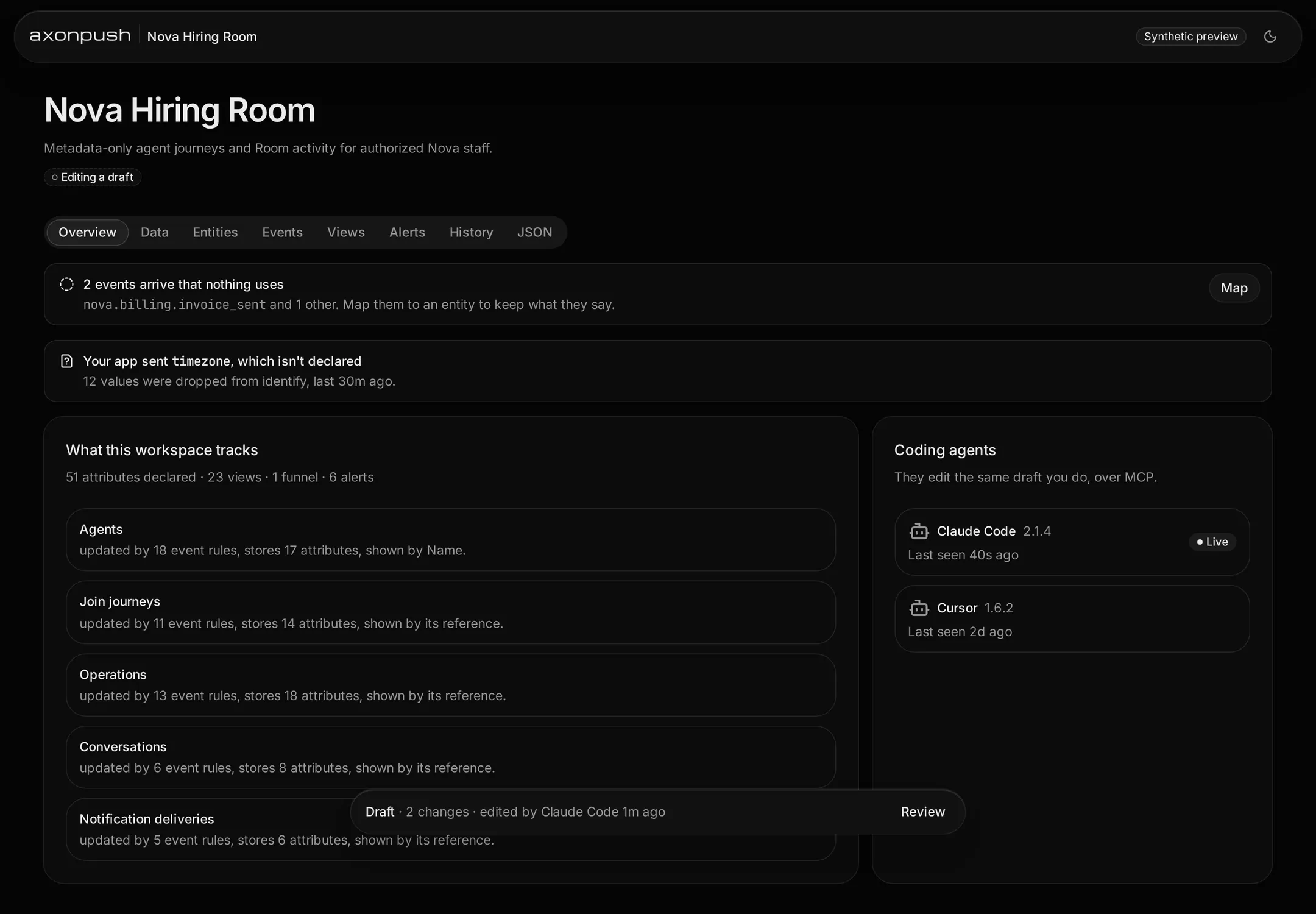Open the Join journeys entity card
The width and height of the screenshot is (1316, 914).
pos(451,612)
